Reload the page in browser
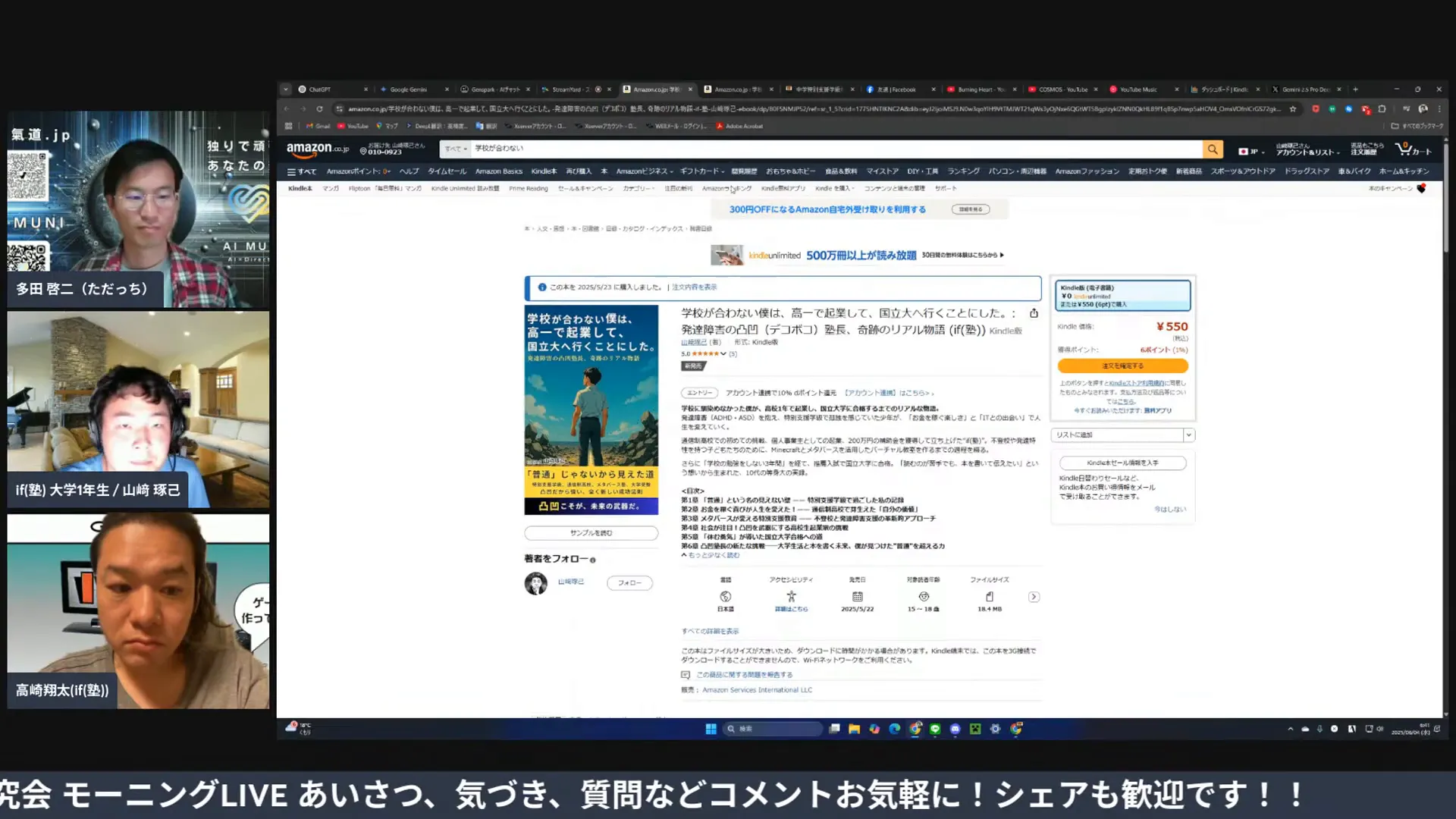1456x819 pixels. click(x=320, y=109)
